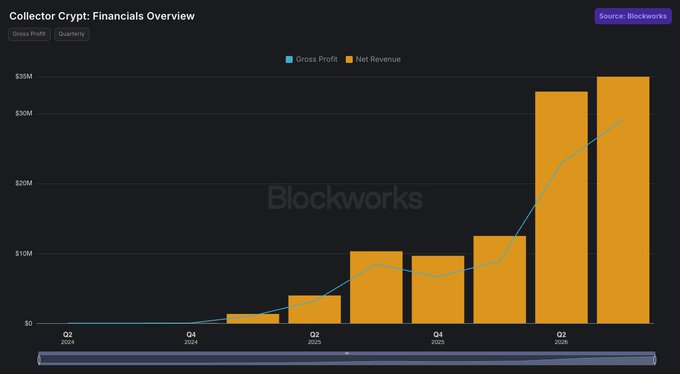Click the Q2 2026 axis label
Image resolution: width=680 pixels, height=374 pixels.
tap(561, 338)
